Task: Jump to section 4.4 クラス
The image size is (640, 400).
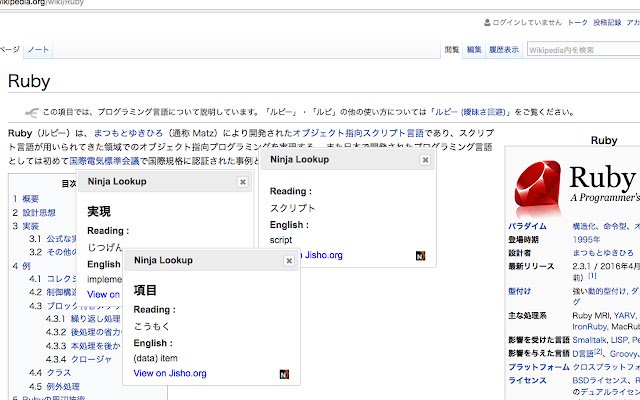Action: tap(50, 373)
